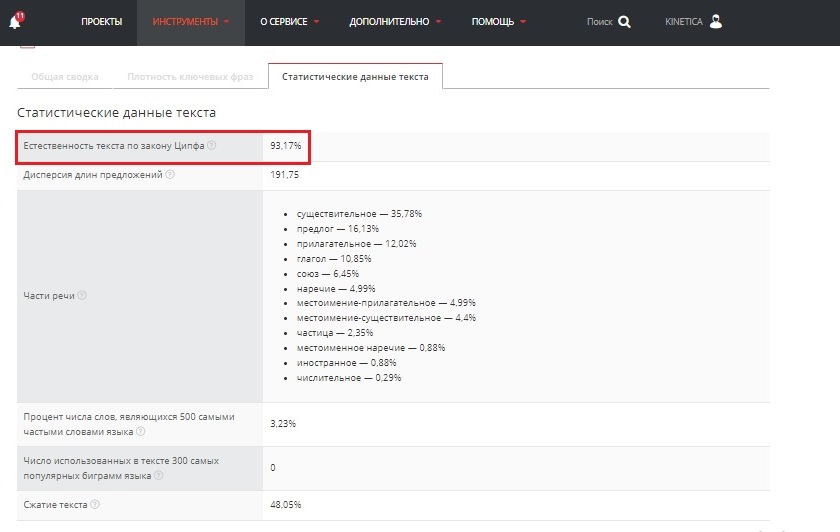The height and width of the screenshot is (532, 840).
Task: Click help icon for 500 самыми частыми словами
Action: point(140,432)
